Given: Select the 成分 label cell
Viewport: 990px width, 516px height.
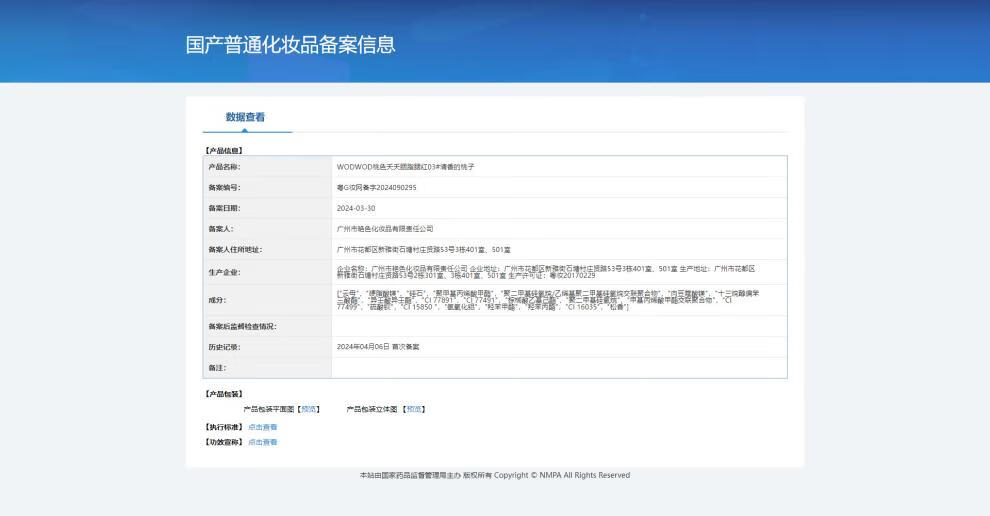Looking at the screenshot, I should point(267,300).
